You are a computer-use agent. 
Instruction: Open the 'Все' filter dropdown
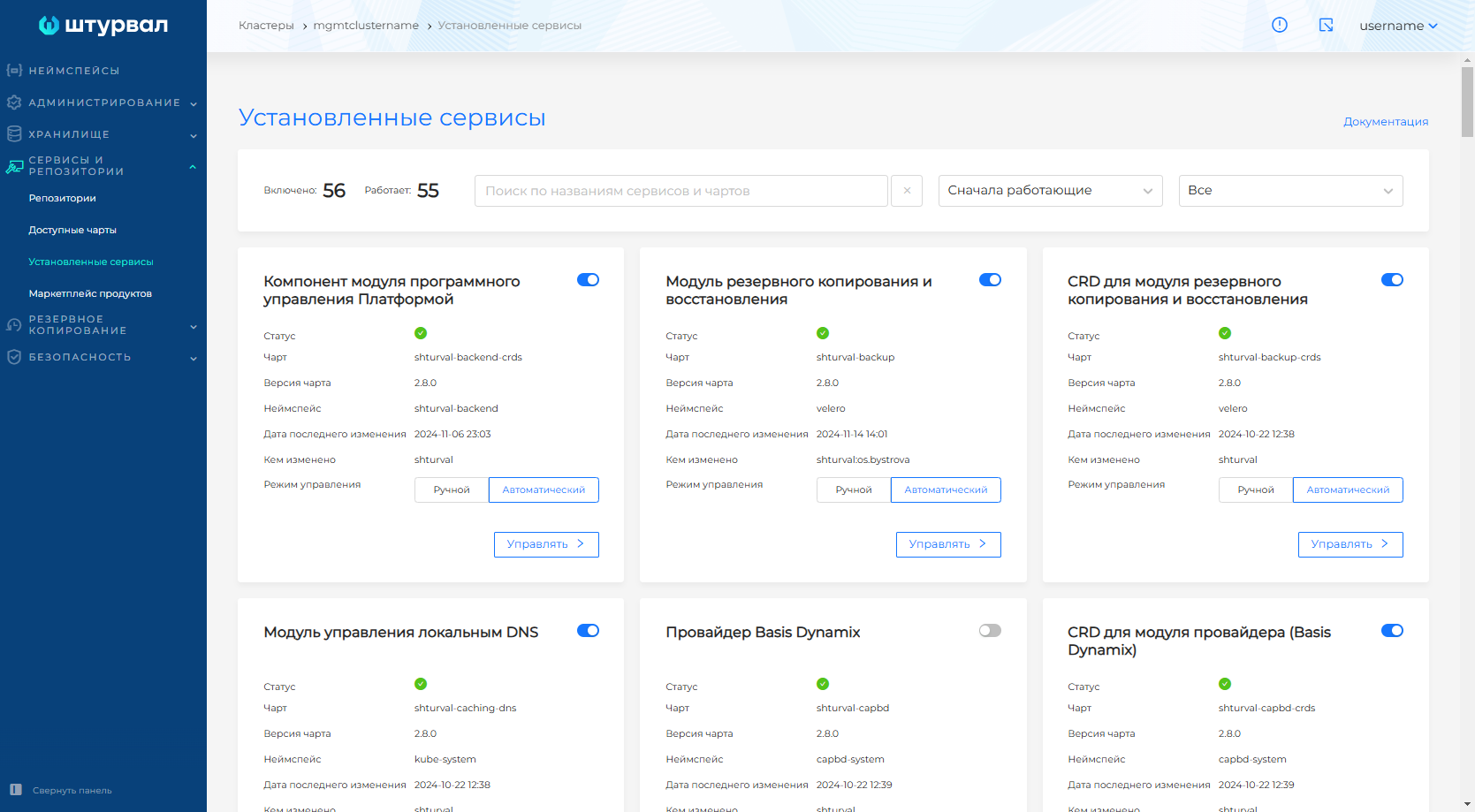click(1290, 191)
